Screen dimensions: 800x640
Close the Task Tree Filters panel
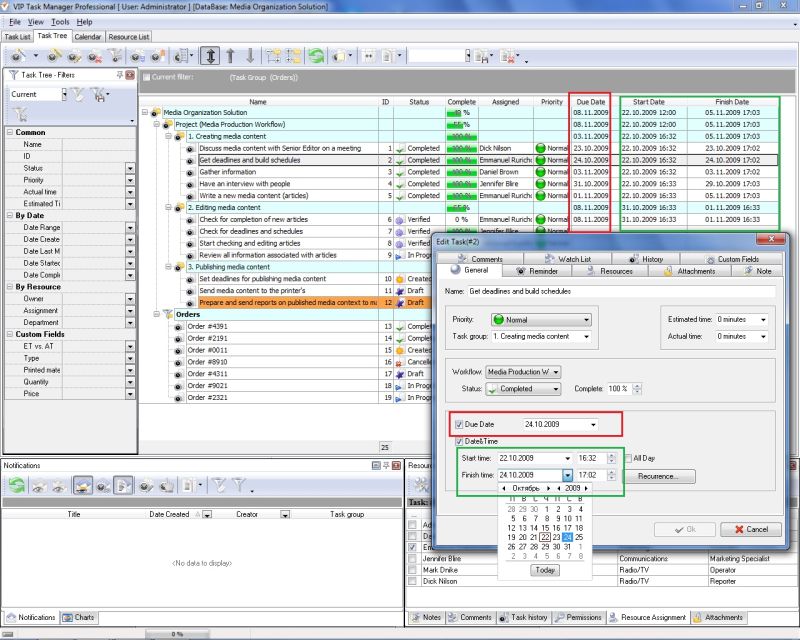(130, 75)
